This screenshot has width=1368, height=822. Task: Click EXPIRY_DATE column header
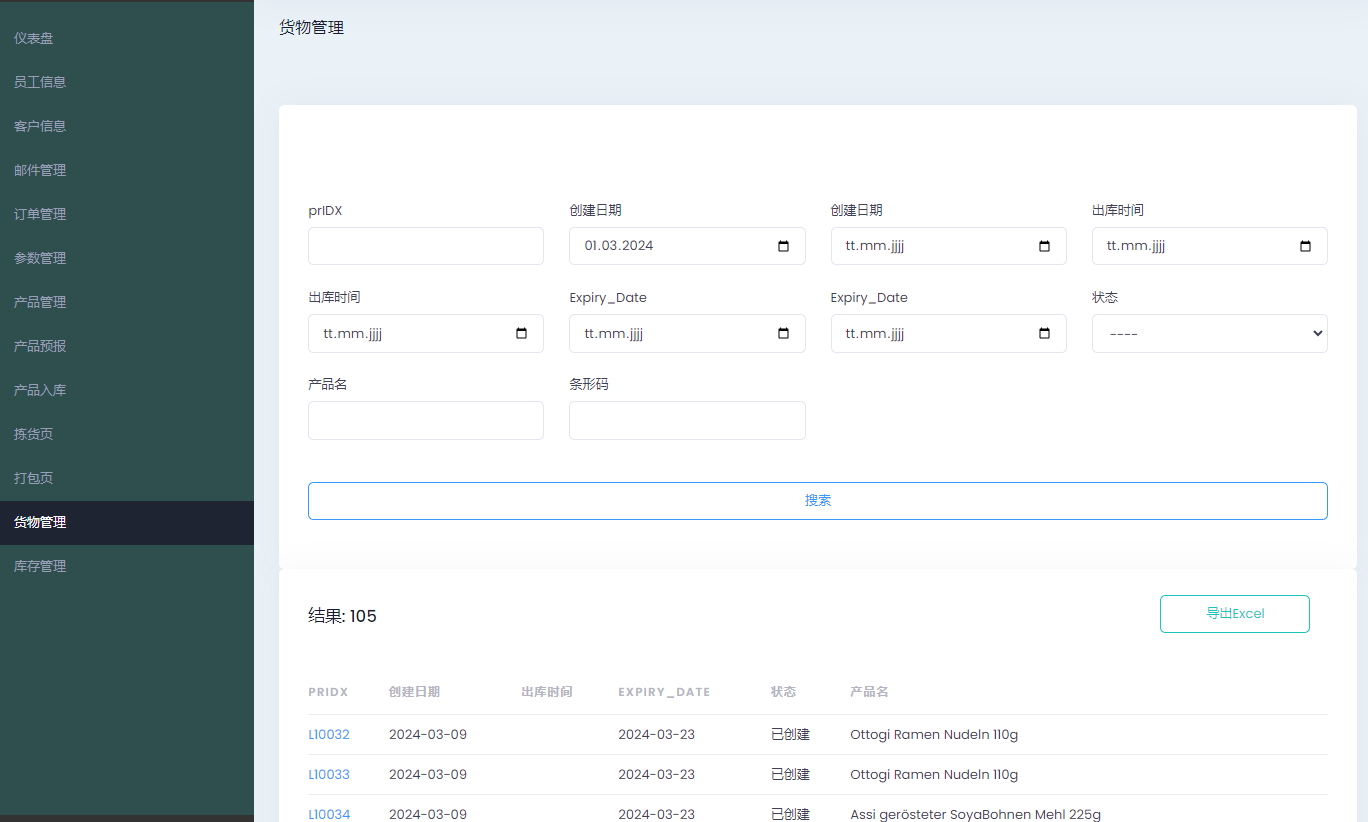[x=664, y=692]
